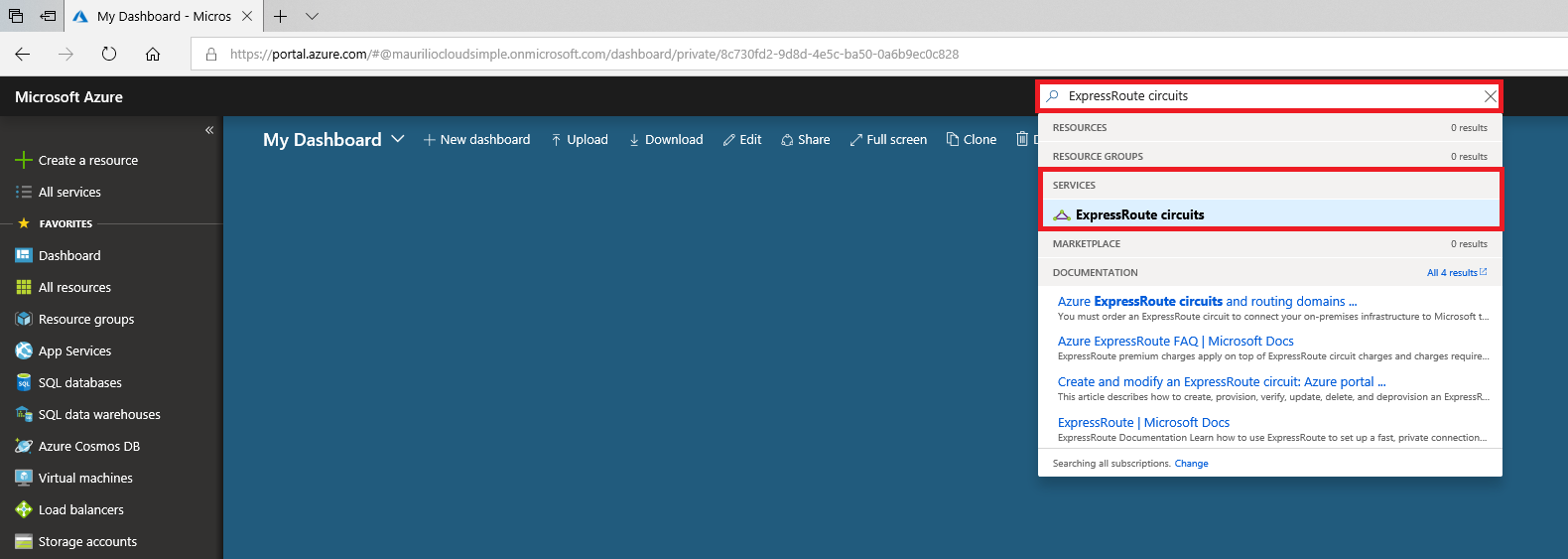Click the browser Back arrow

(x=22, y=54)
